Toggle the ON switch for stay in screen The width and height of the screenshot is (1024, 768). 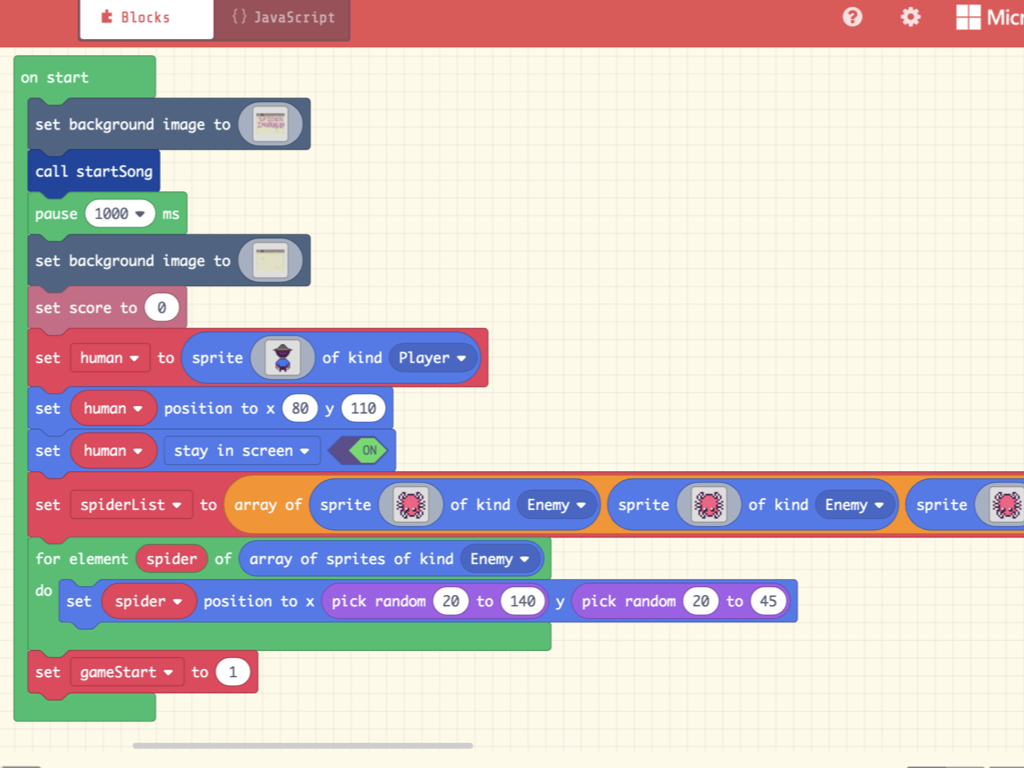(x=359, y=450)
